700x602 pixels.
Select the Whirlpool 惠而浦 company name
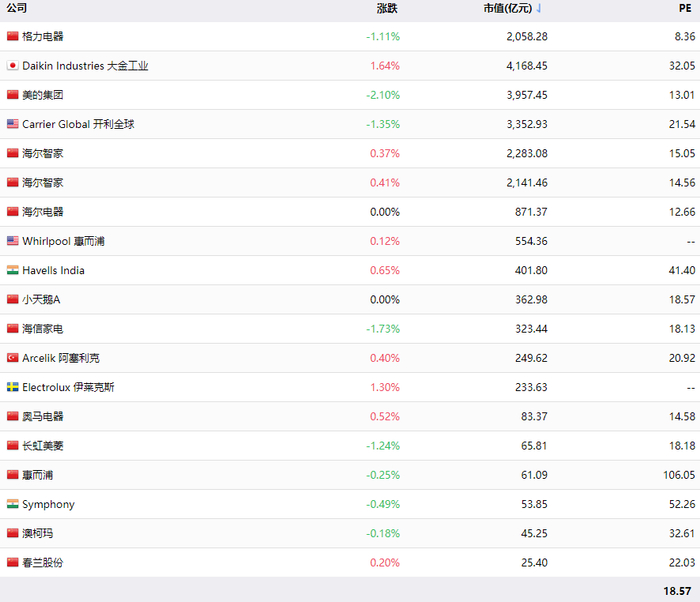pyautogui.click(x=63, y=241)
